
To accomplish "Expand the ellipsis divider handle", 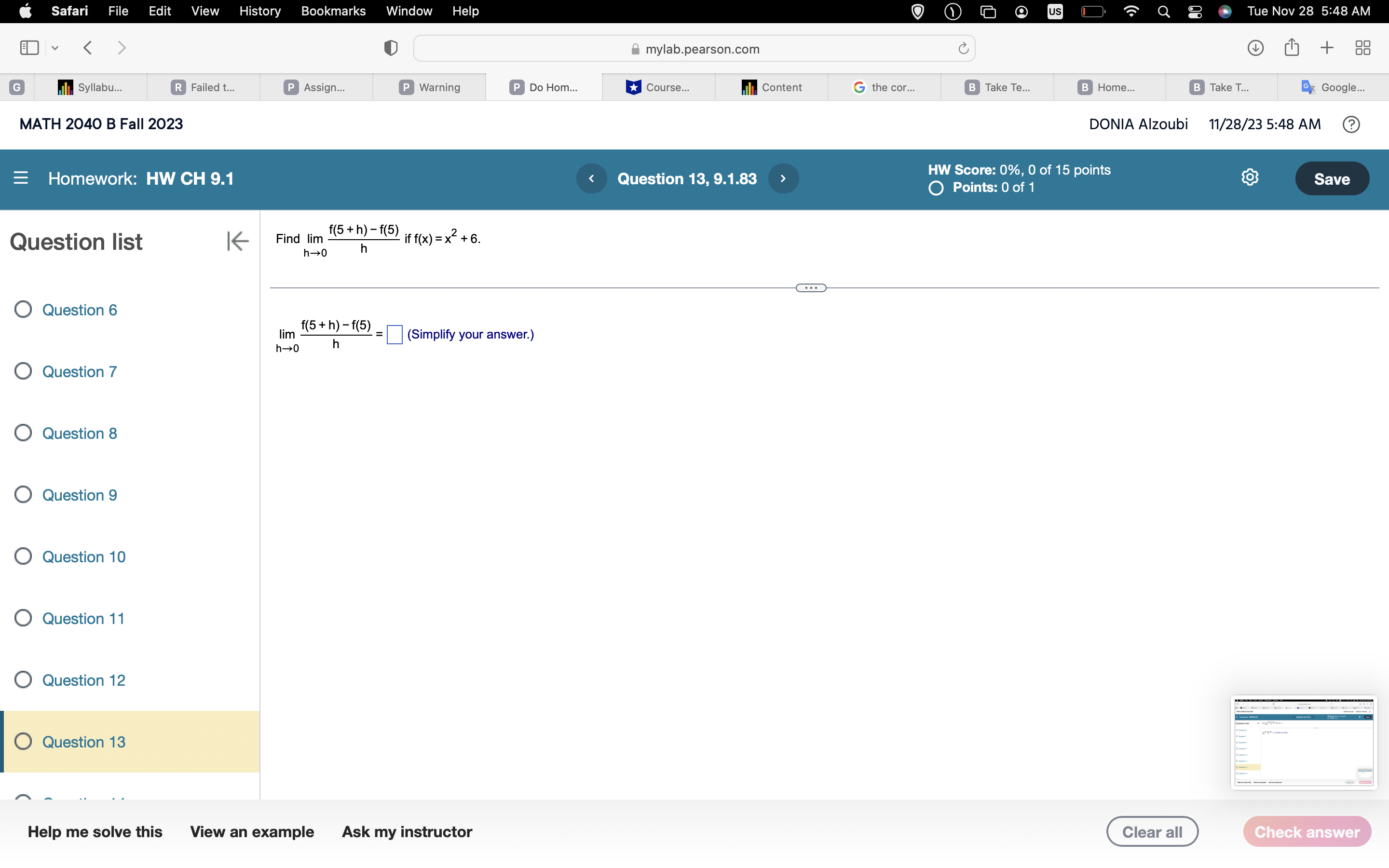I will [x=810, y=287].
